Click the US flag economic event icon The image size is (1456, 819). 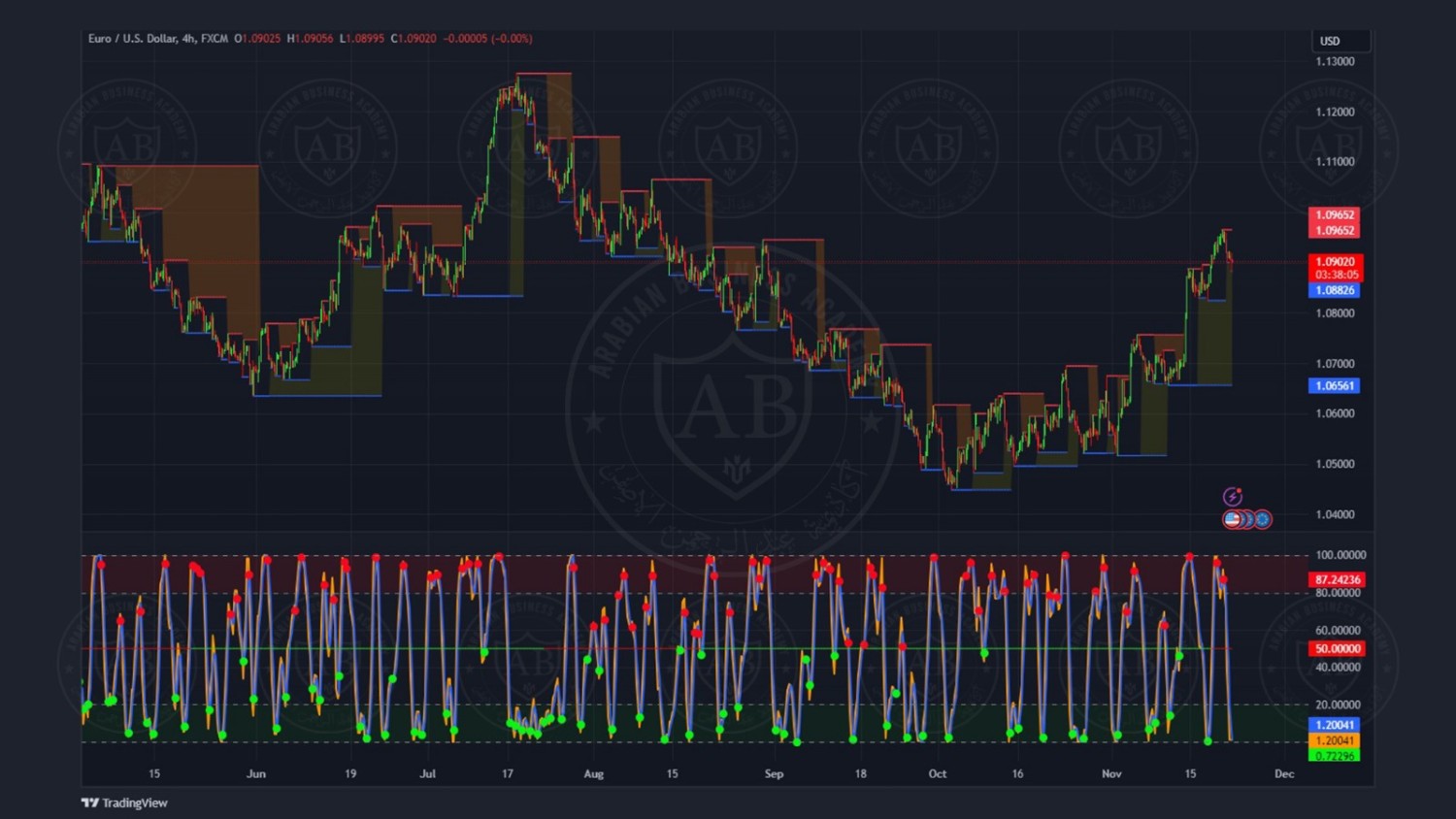(1232, 519)
